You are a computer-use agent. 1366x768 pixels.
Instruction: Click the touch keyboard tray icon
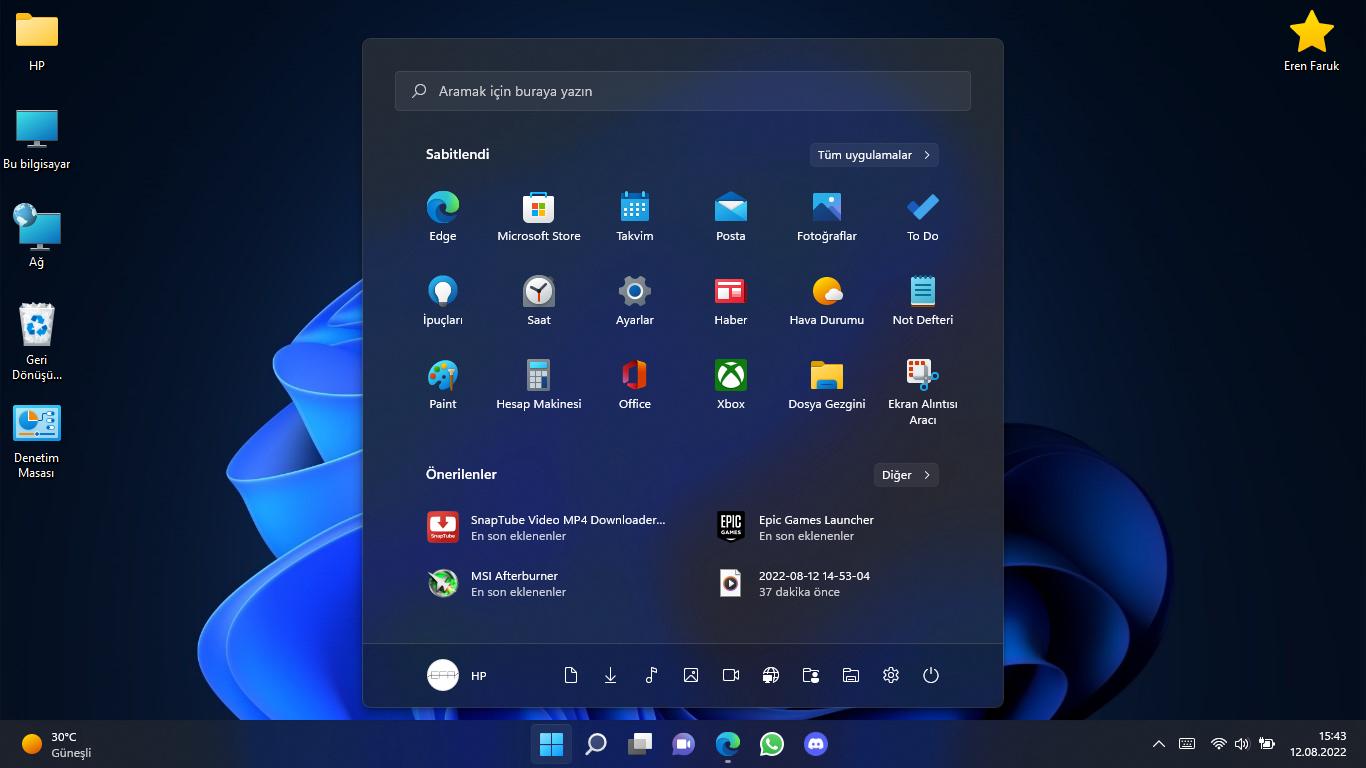[1187, 744]
